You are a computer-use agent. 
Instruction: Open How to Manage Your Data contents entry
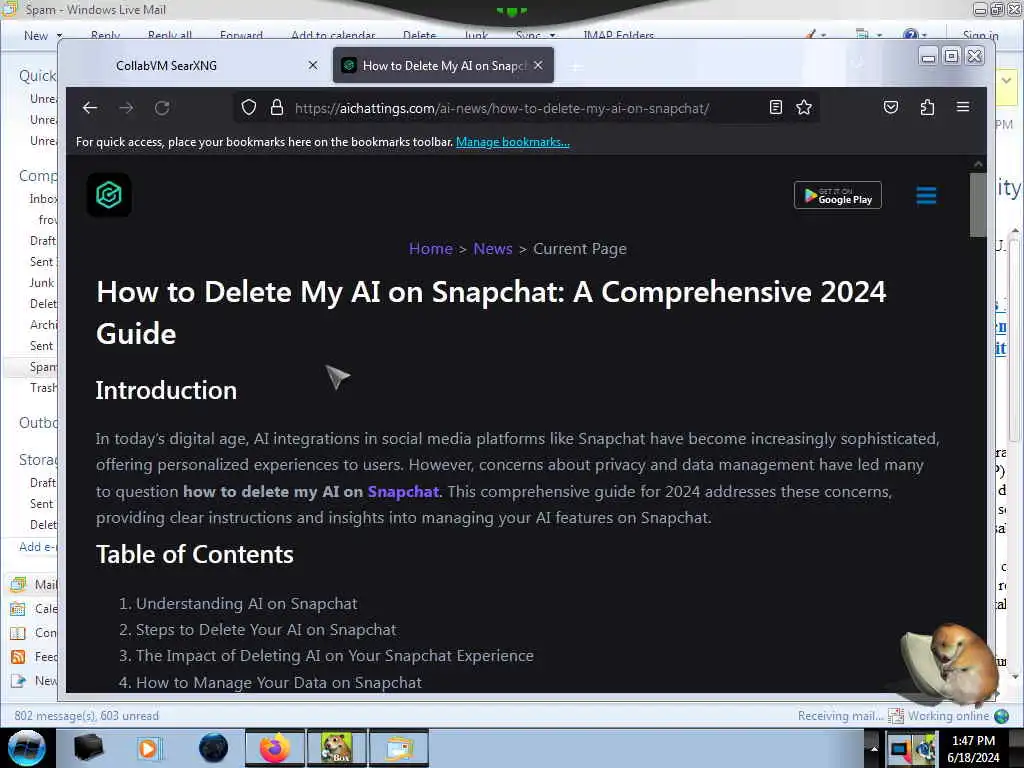[x=278, y=682]
